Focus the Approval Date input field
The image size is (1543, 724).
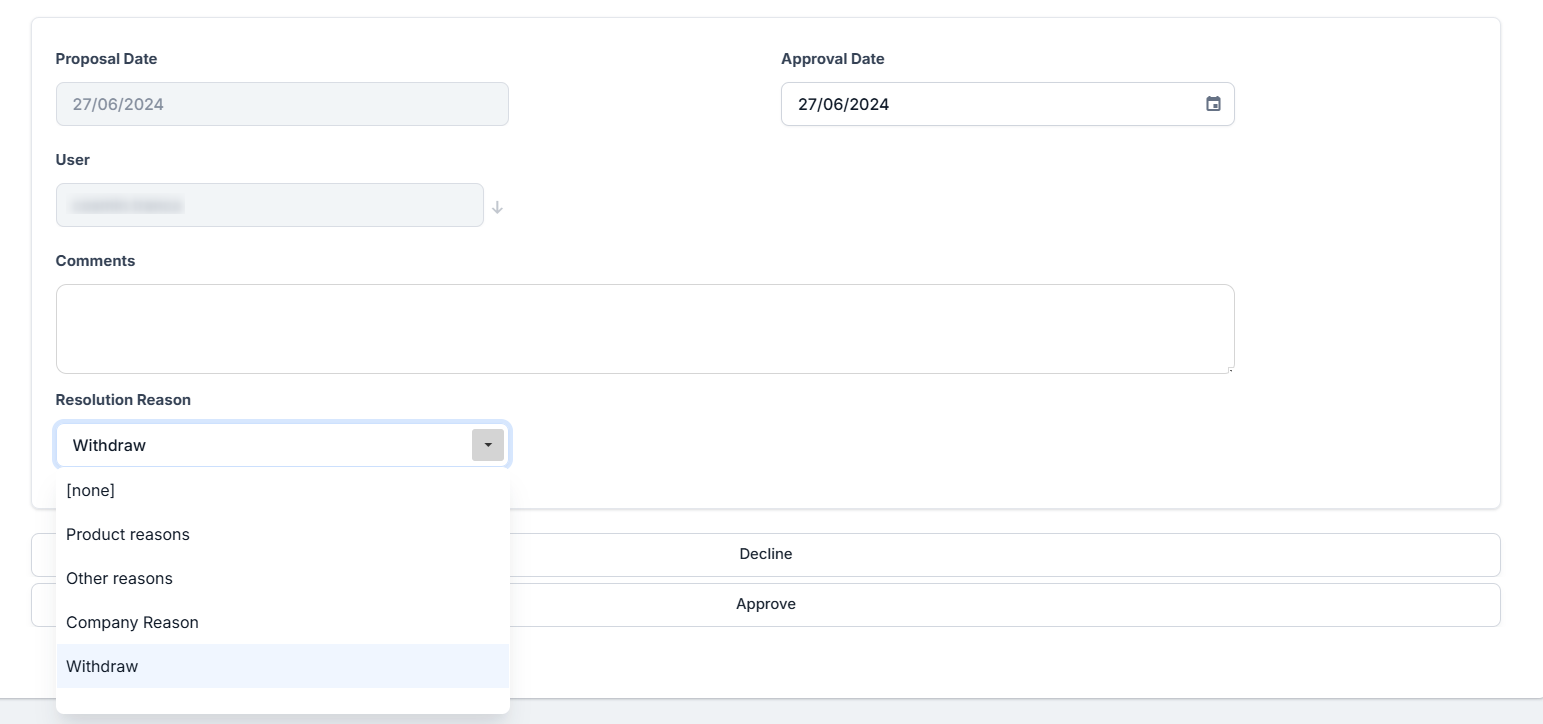point(990,104)
